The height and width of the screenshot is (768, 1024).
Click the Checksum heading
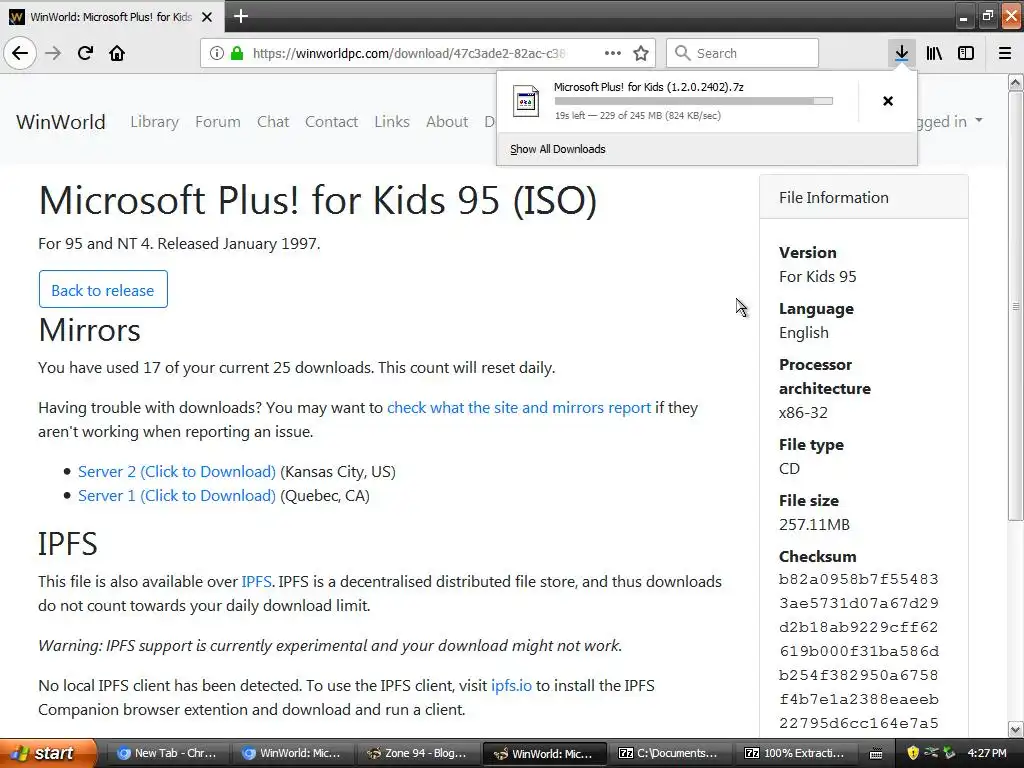click(x=818, y=556)
